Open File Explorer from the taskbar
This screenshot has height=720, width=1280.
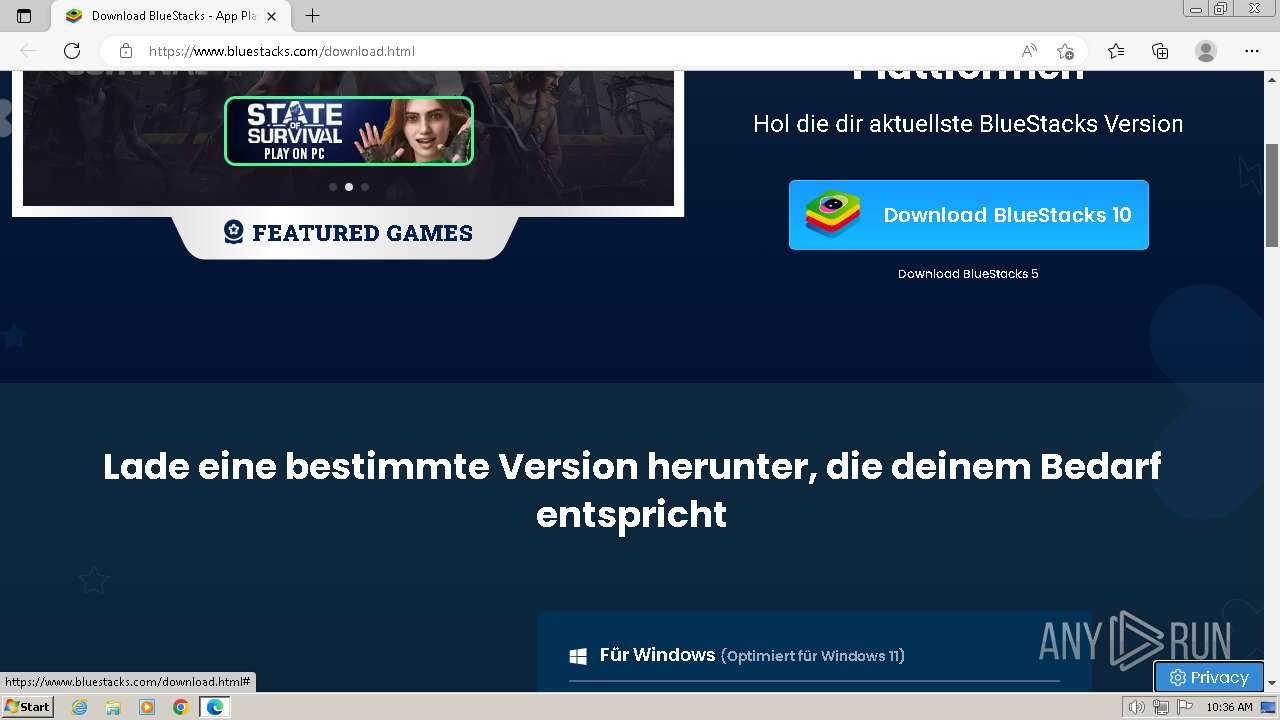(x=113, y=707)
